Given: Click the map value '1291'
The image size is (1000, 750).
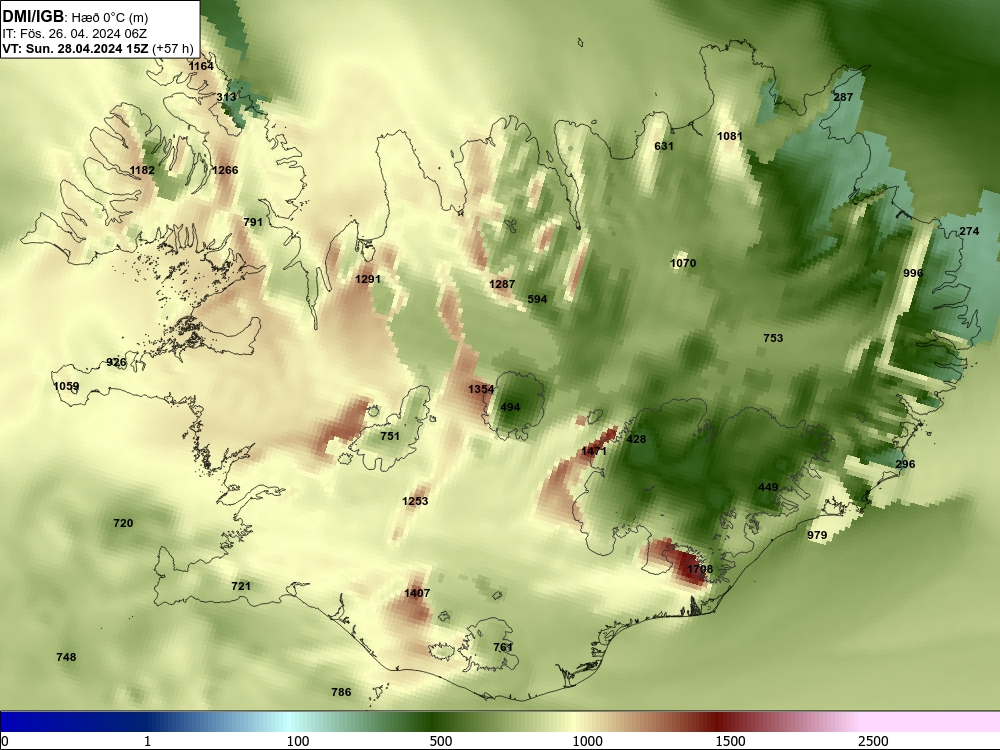Looking at the screenshot, I should [x=368, y=279].
